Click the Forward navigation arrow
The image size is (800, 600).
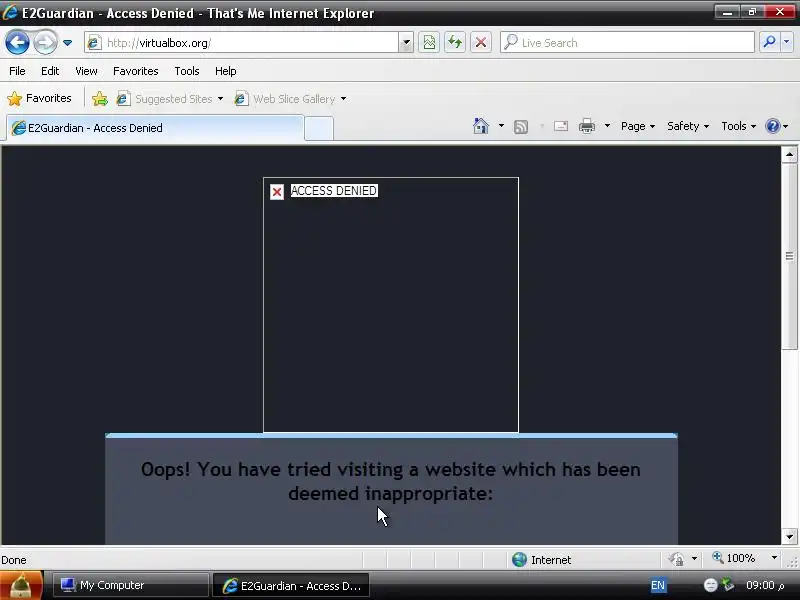[45, 42]
